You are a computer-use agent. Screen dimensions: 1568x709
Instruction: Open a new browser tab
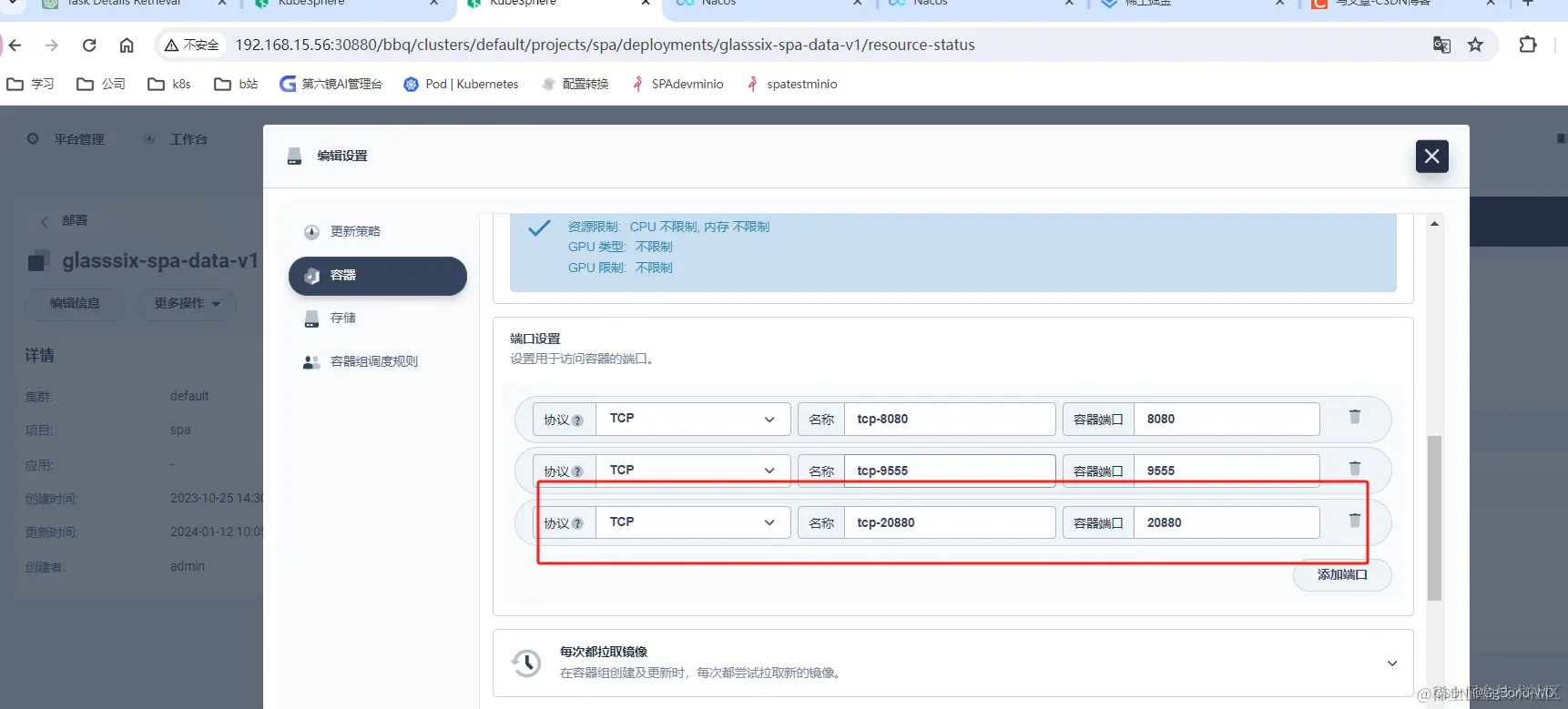pyautogui.click(x=1528, y=4)
